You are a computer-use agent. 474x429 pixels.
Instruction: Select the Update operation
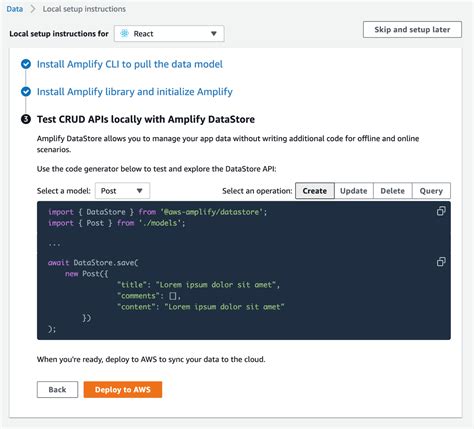[354, 191]
